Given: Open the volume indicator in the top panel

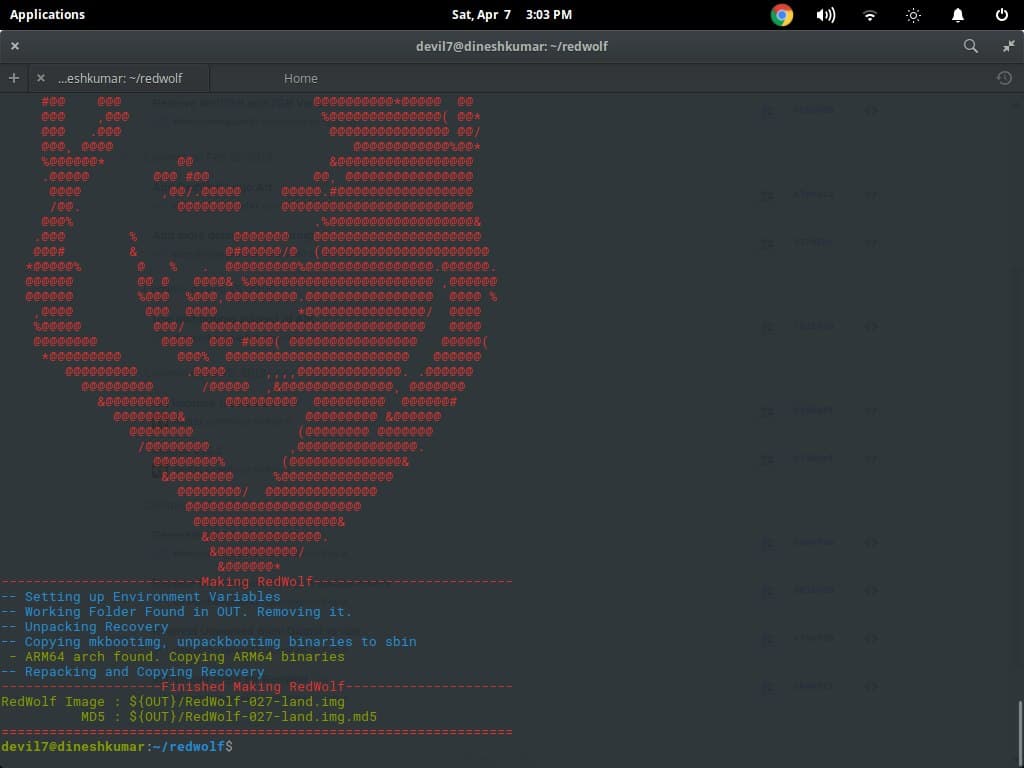Looking at the screenshot, I should pyautogui.click(x=825, y=14).
